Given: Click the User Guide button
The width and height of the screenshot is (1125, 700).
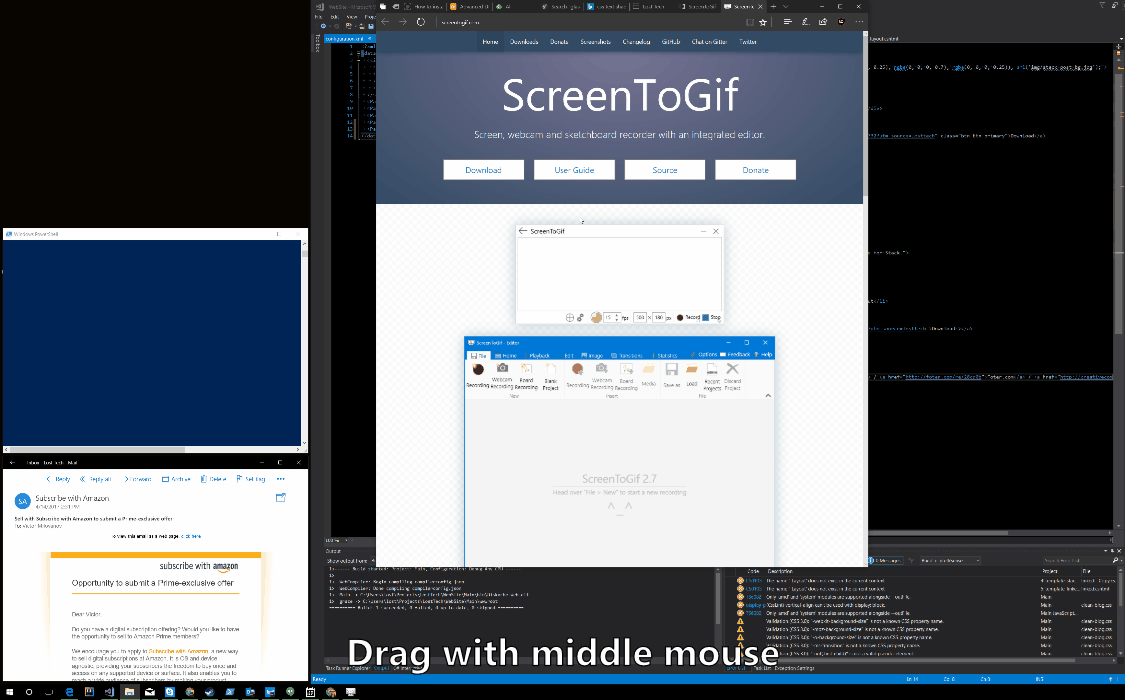Looking at the screenshot, I should click(x=574, y=170).
